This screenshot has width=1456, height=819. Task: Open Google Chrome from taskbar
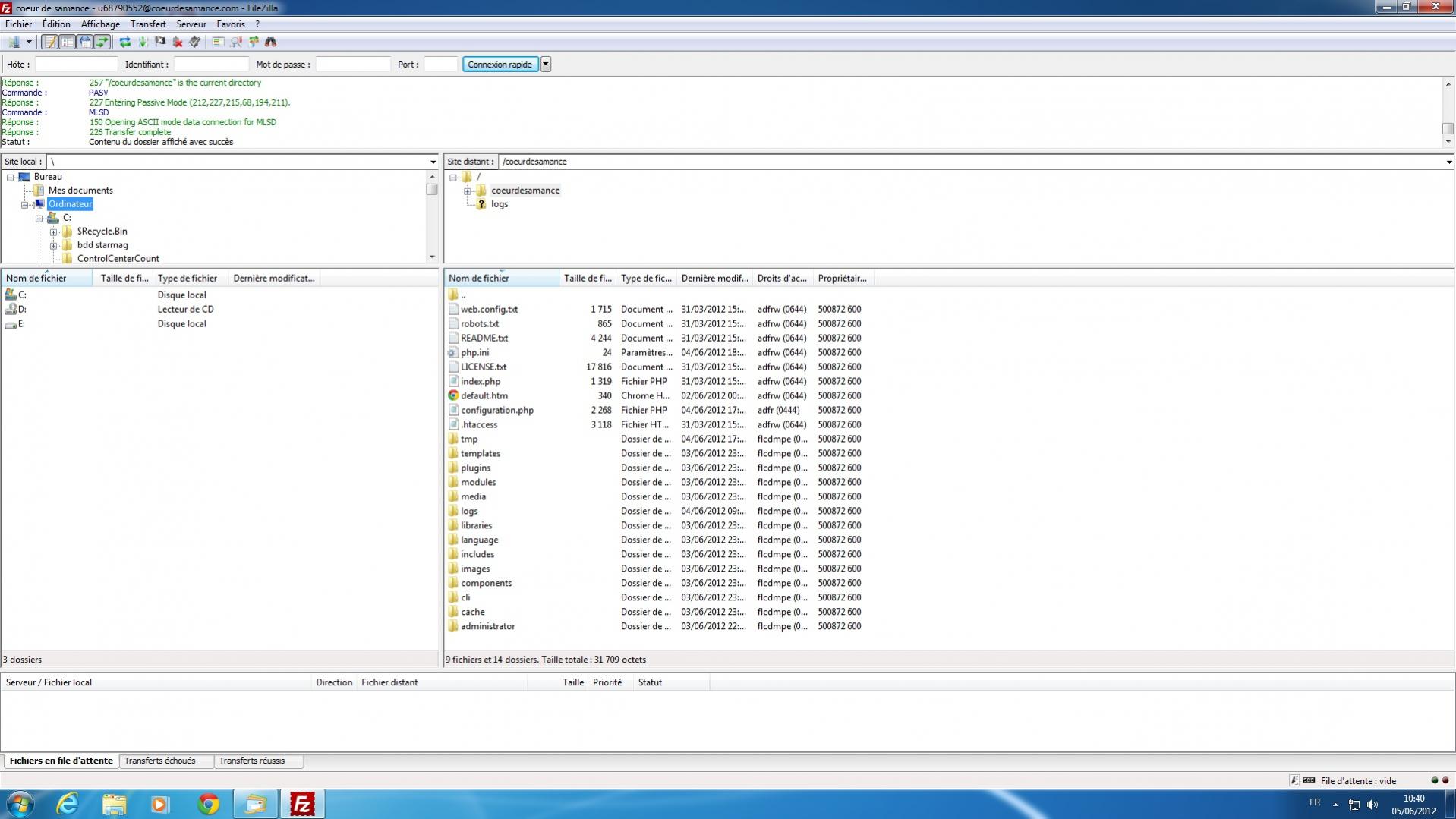(x=208, y=804)
